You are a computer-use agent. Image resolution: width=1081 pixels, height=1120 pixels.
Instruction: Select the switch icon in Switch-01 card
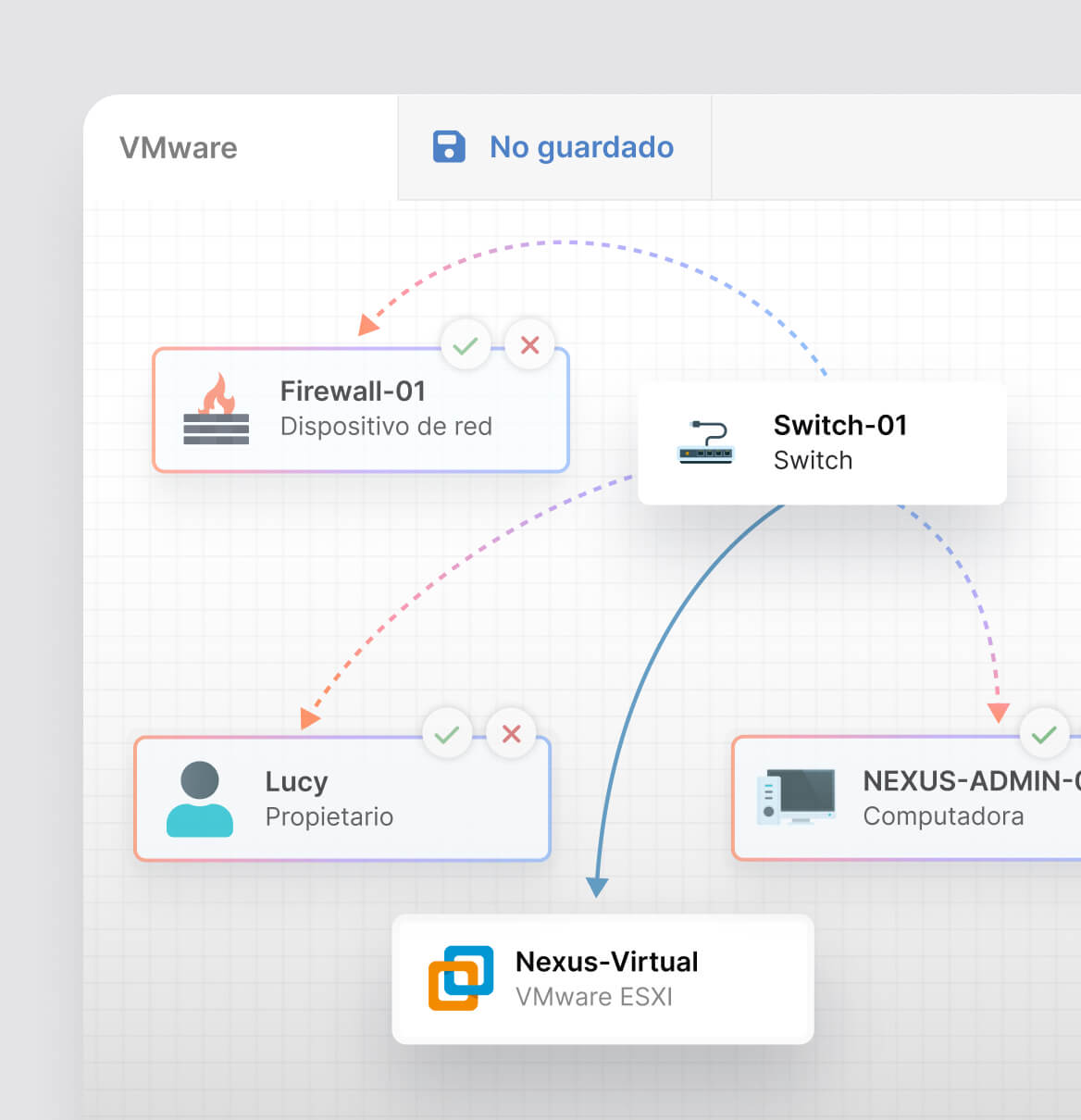pyautogui.click(x=707, y=442)
